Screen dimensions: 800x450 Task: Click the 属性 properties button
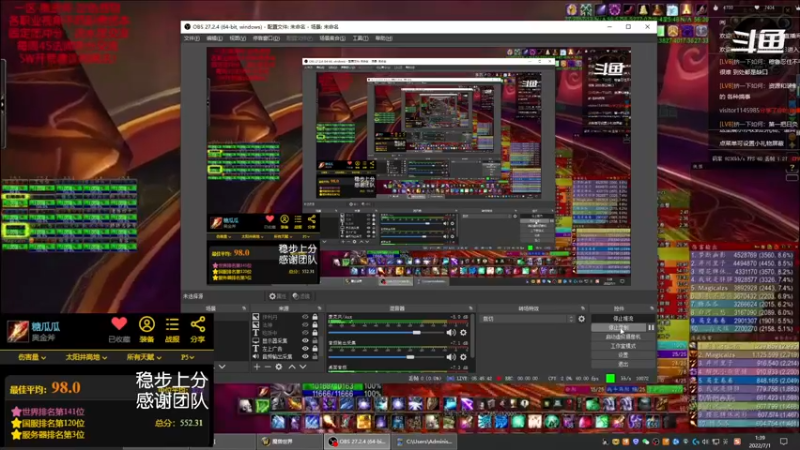tap(278, 296)
